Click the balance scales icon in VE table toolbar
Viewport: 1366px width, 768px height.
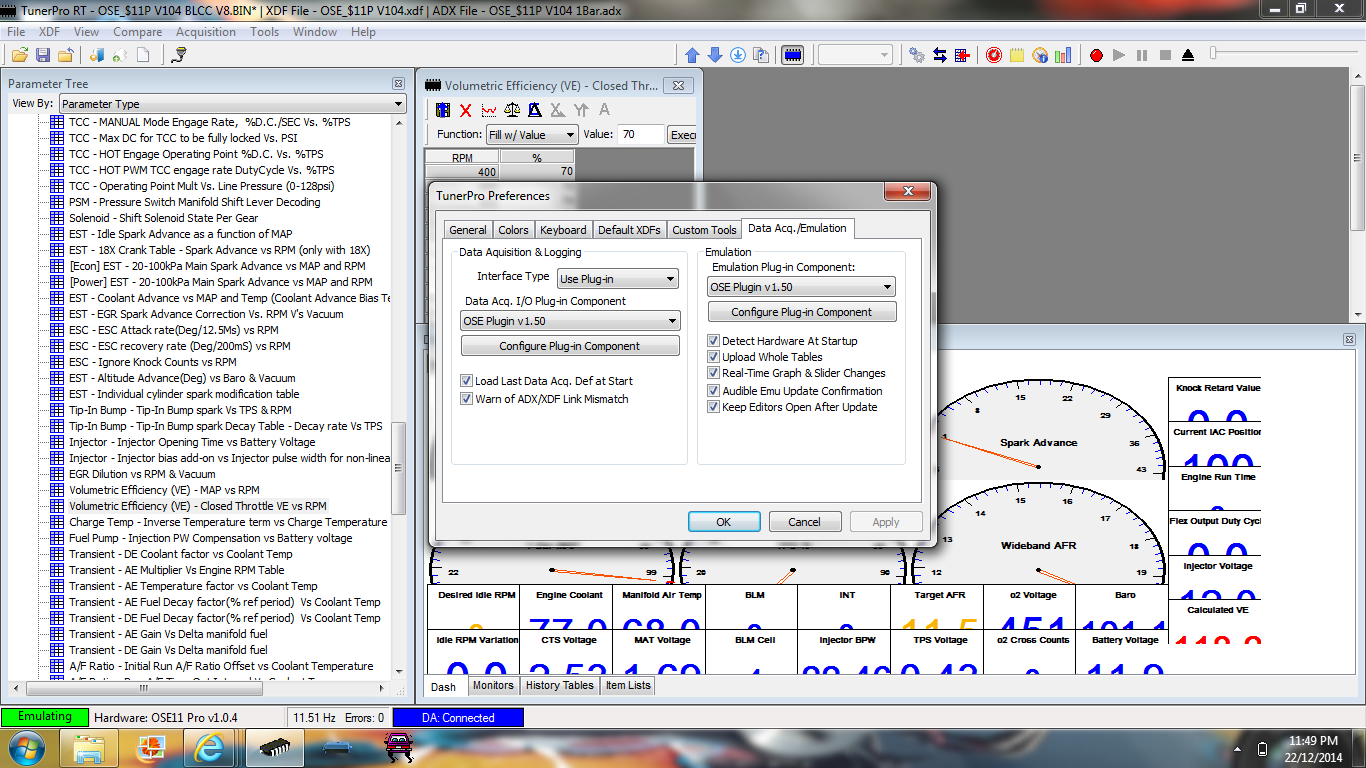512,110
